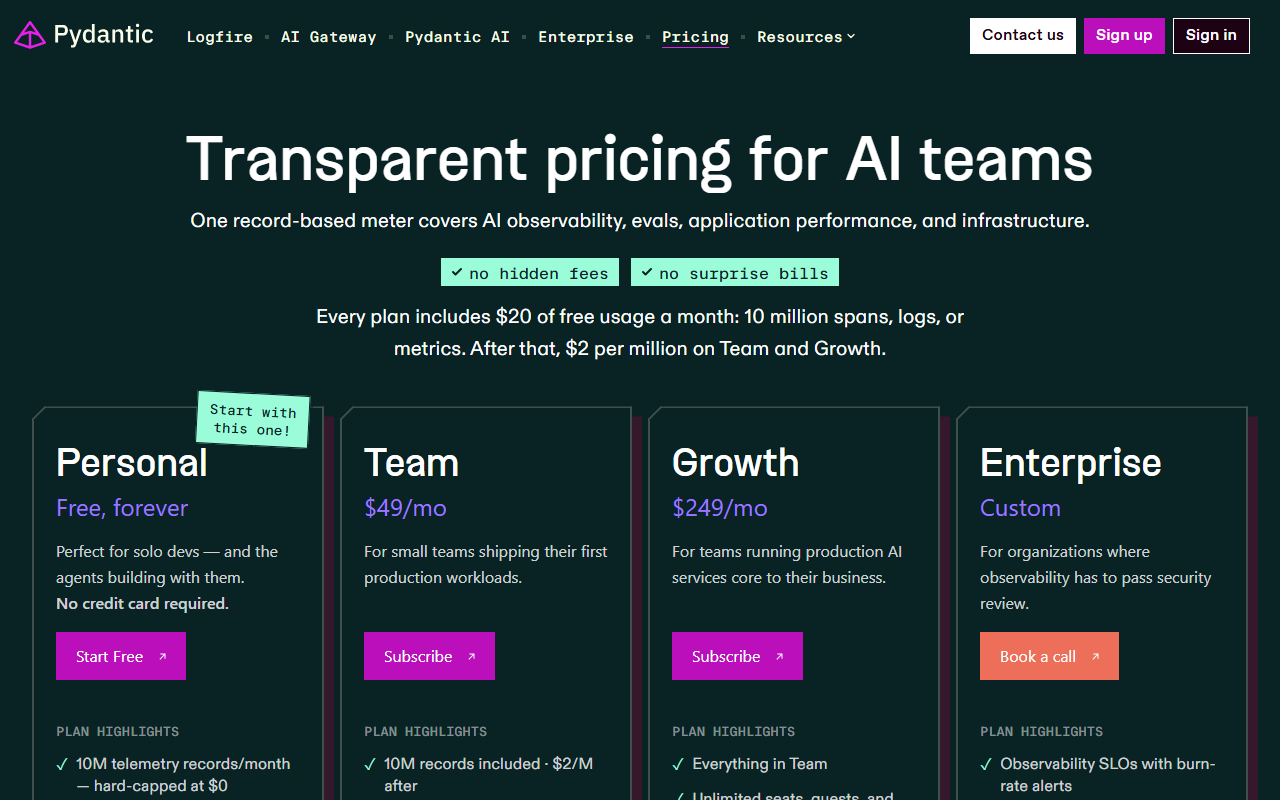This screenshot has width=1280, height=800.
Task: Click the 'Free, forever' price text
Action: (x=122, y=508)
